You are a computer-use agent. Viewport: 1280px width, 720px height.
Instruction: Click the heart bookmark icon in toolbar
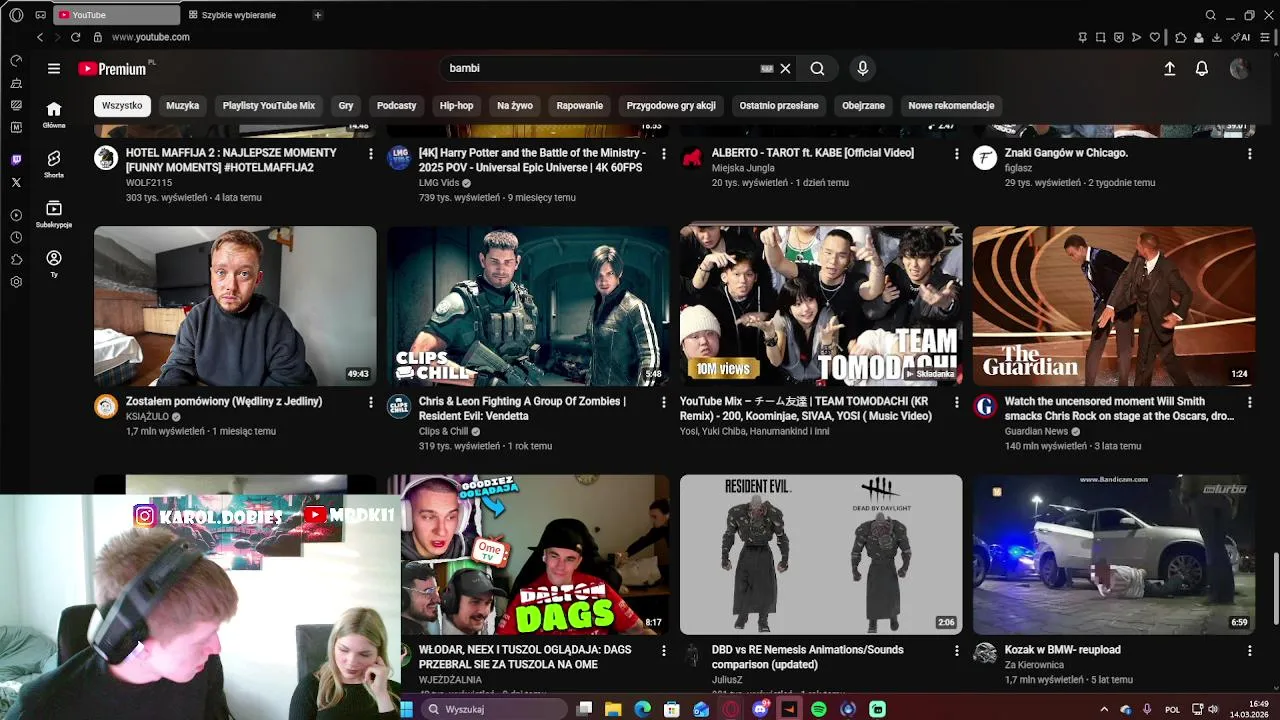(1155, 37)
